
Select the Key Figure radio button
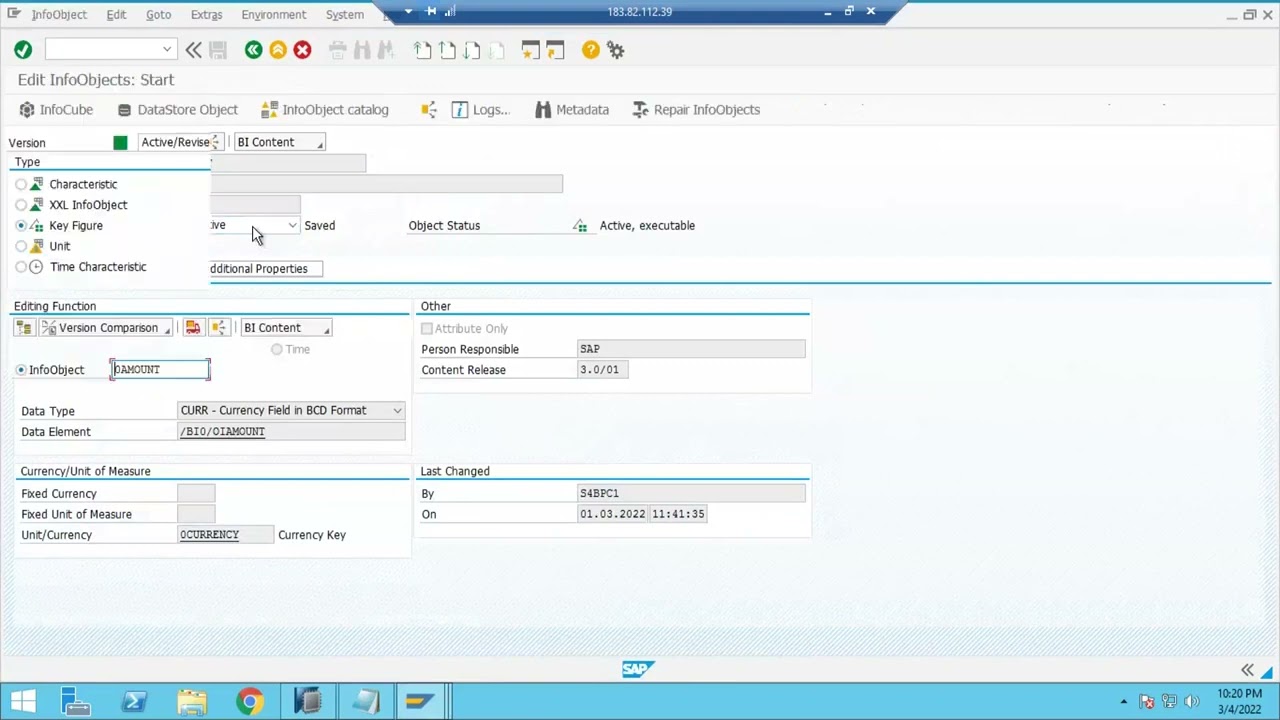[21, 226]
